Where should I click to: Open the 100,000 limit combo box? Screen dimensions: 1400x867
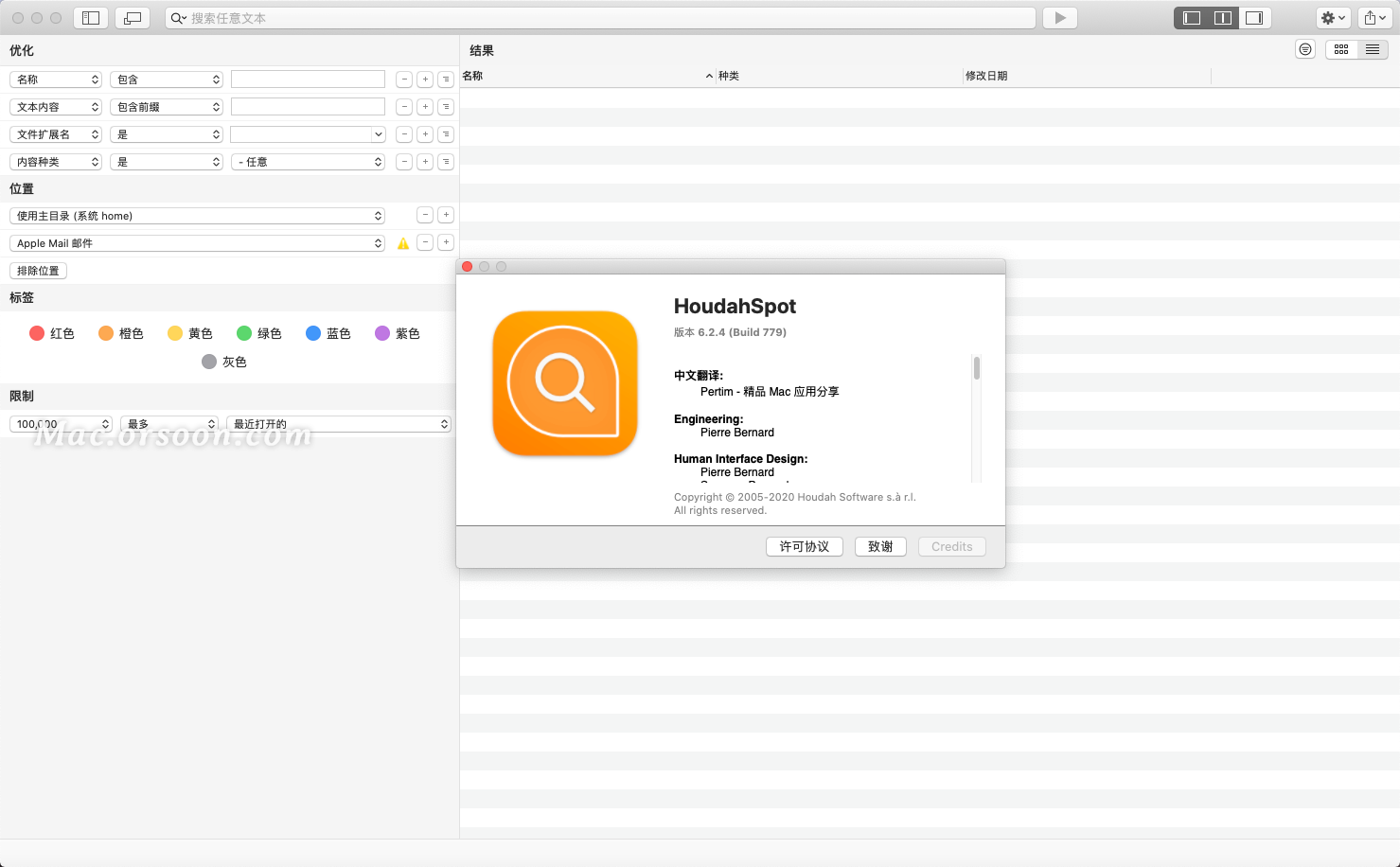[x=61, y=424]
